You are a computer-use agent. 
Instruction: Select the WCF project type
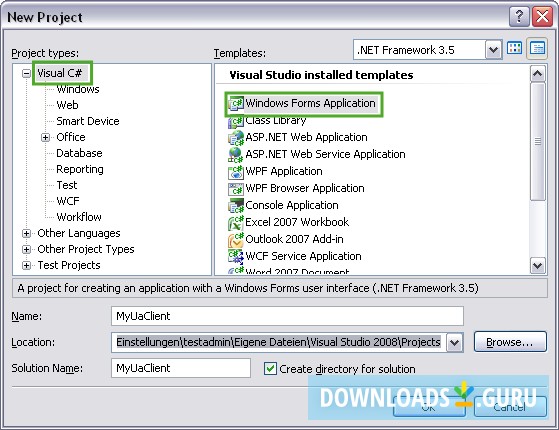[68, 201]
